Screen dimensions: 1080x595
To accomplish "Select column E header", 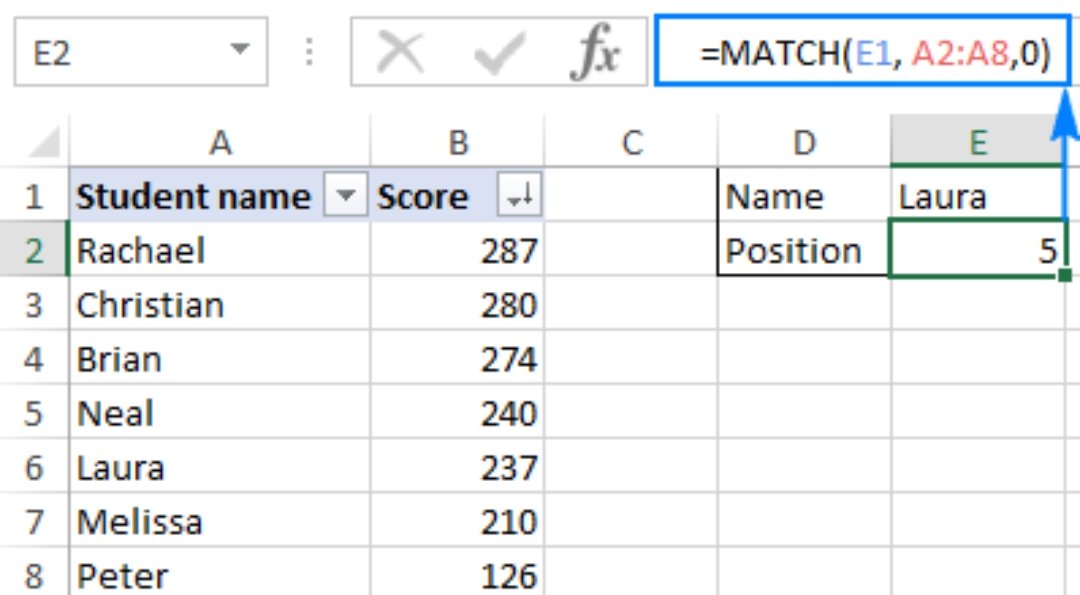I will (977, 143).
